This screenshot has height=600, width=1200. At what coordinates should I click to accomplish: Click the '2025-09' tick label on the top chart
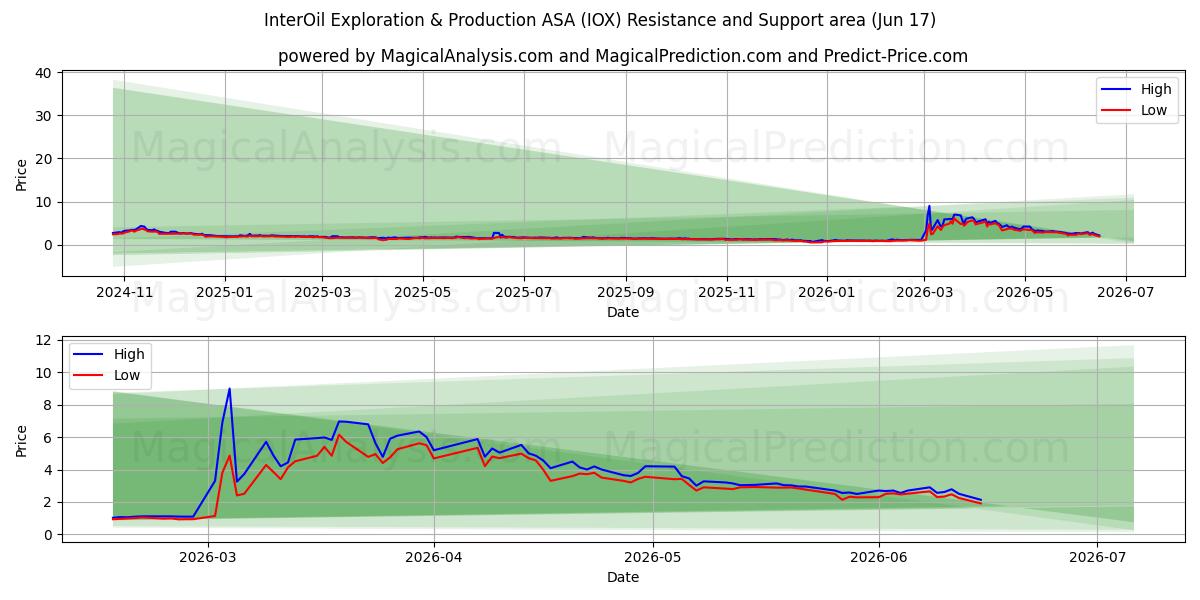click(626, 293)
